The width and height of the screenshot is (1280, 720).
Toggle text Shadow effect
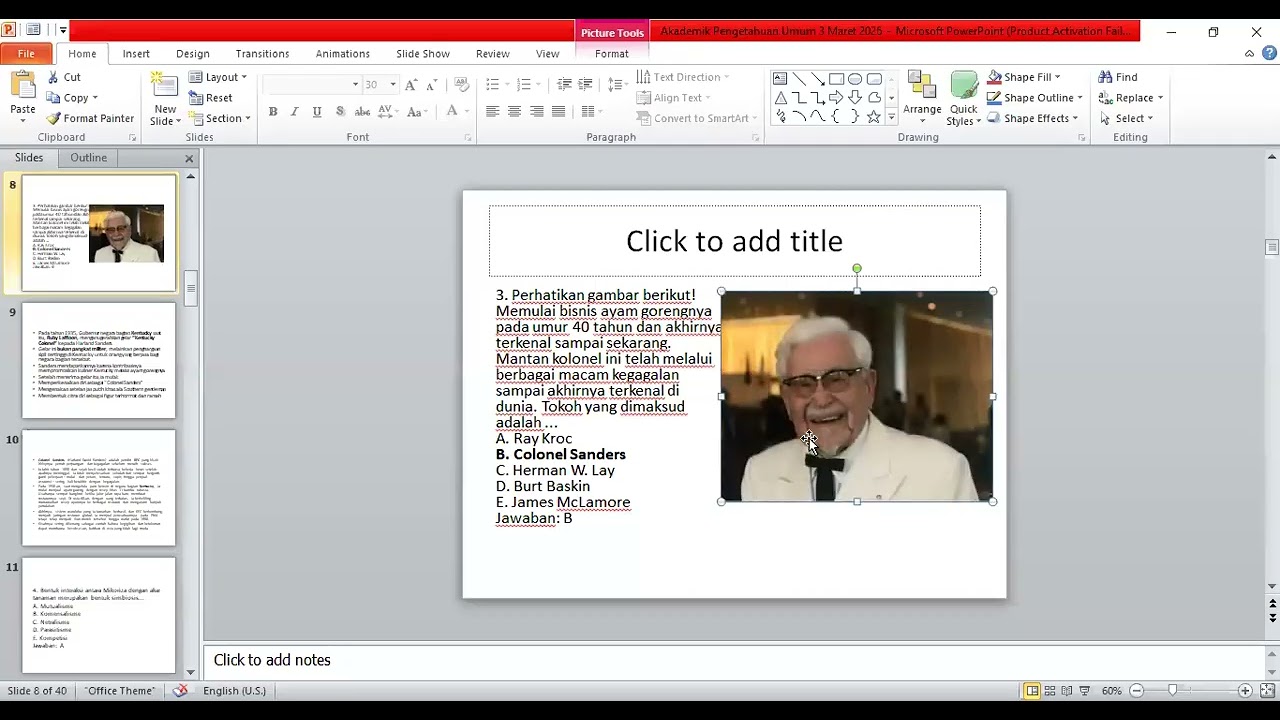340,111
